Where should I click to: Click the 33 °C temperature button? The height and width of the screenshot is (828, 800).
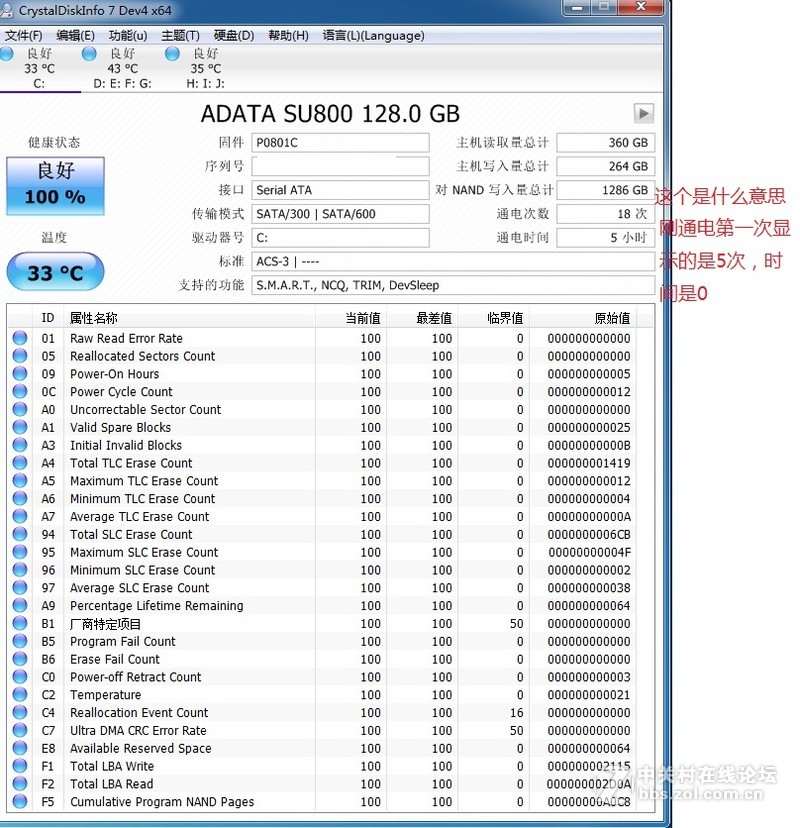point(55,271)
